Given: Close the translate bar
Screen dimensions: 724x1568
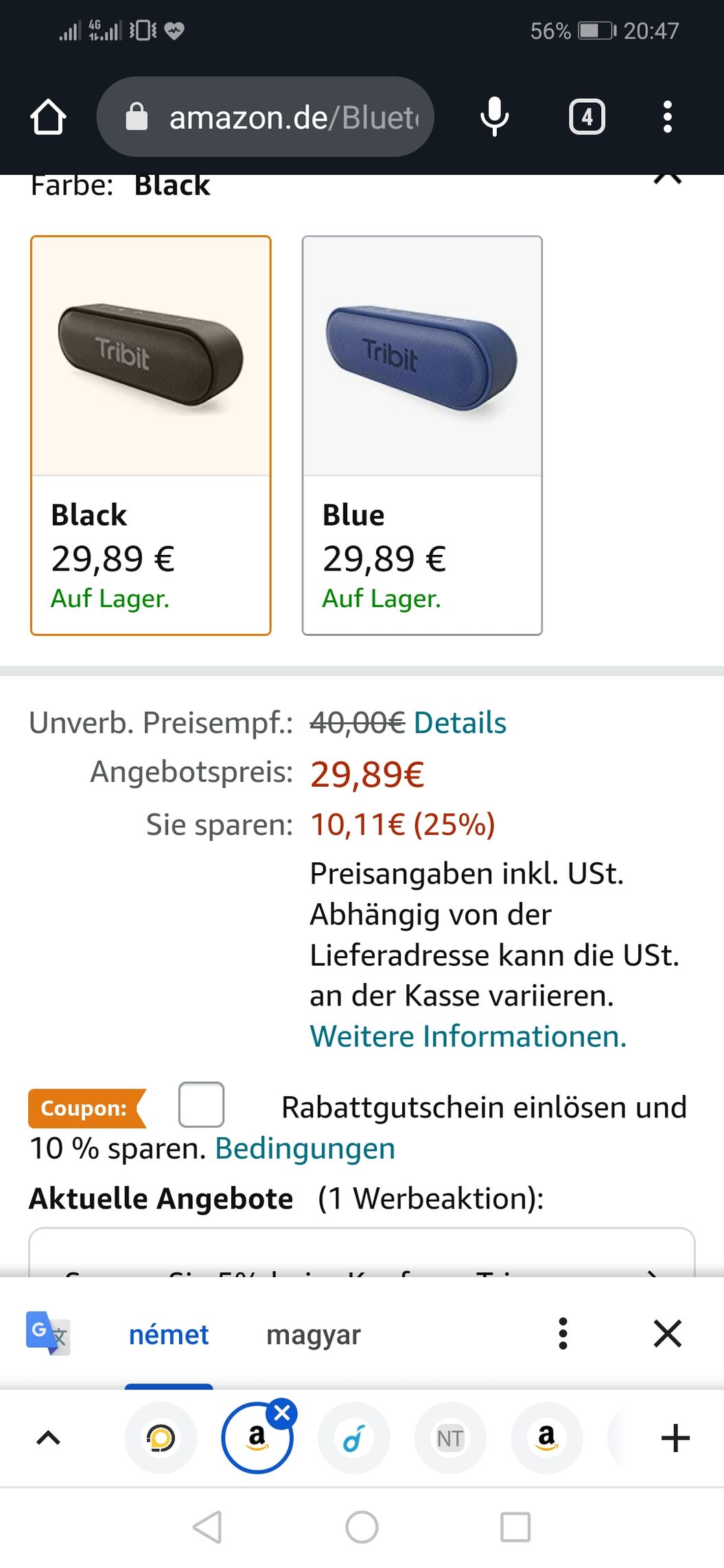Looking at the screenshot, I should (667, 1334).
